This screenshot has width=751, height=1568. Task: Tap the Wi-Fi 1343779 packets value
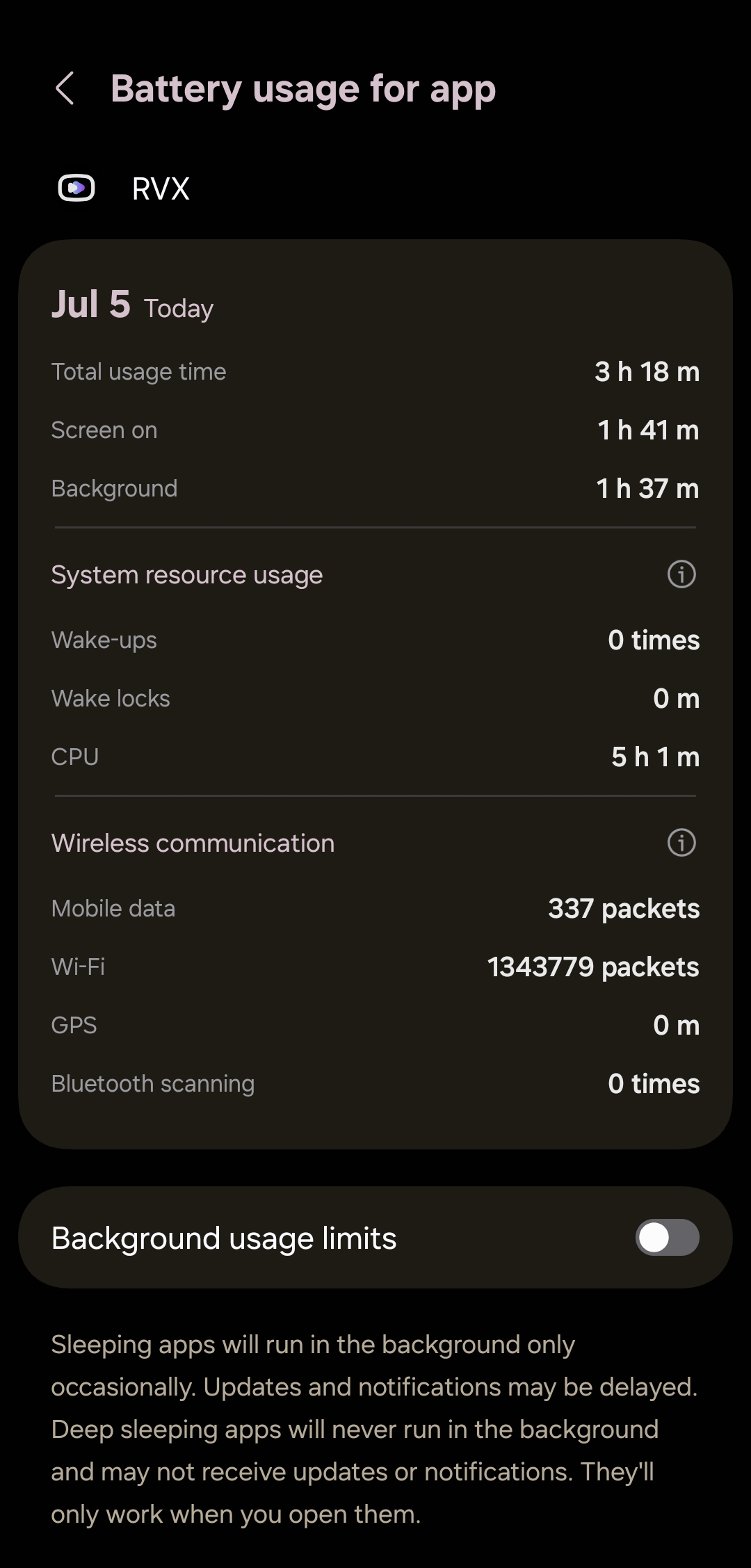click(592, 967)
